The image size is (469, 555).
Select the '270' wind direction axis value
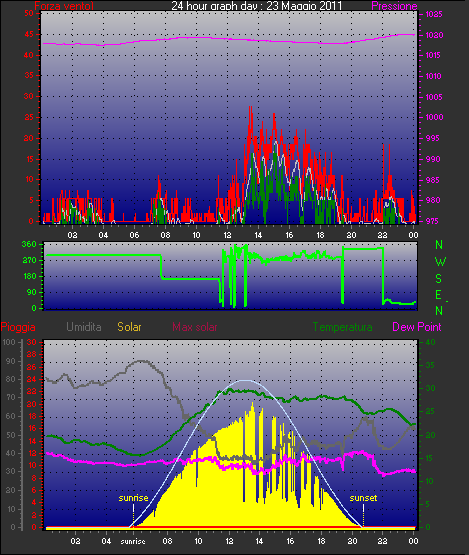(x=29, y=261)
